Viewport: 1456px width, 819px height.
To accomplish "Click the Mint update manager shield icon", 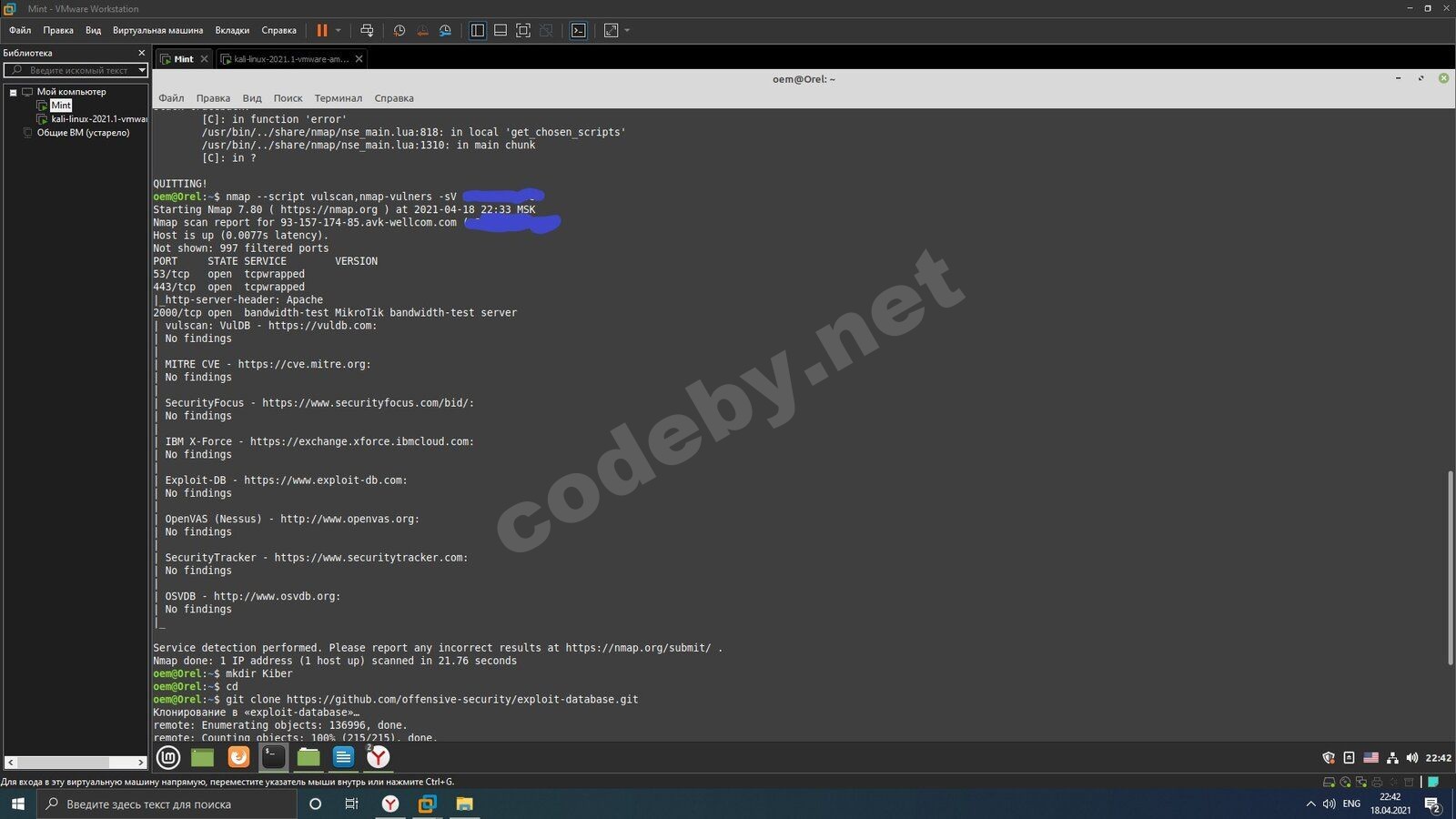I will (1329, 758).
